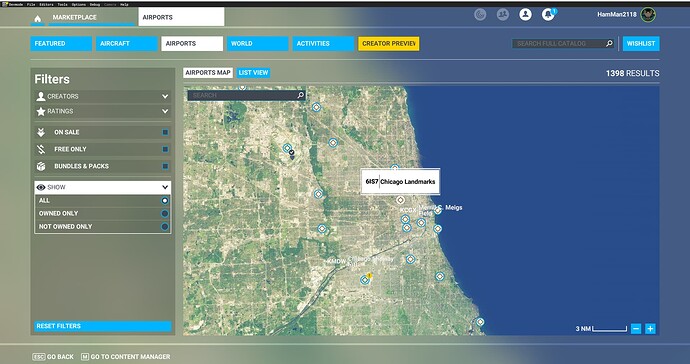690x364 pixels.
Task: Open the Debug menu
Action: pyautogui.click(x=95, y=4)
